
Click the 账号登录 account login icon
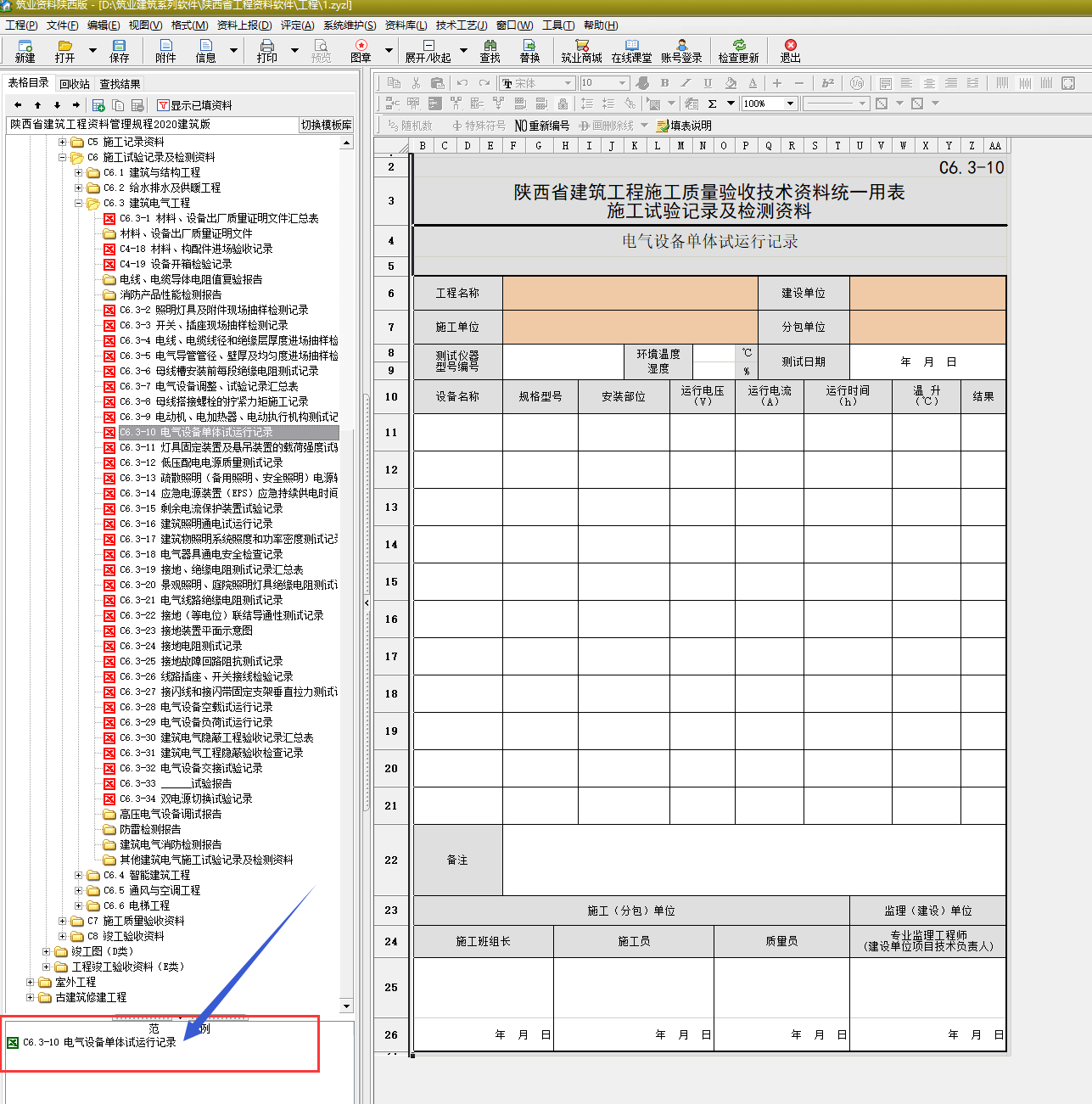[681, 50]
